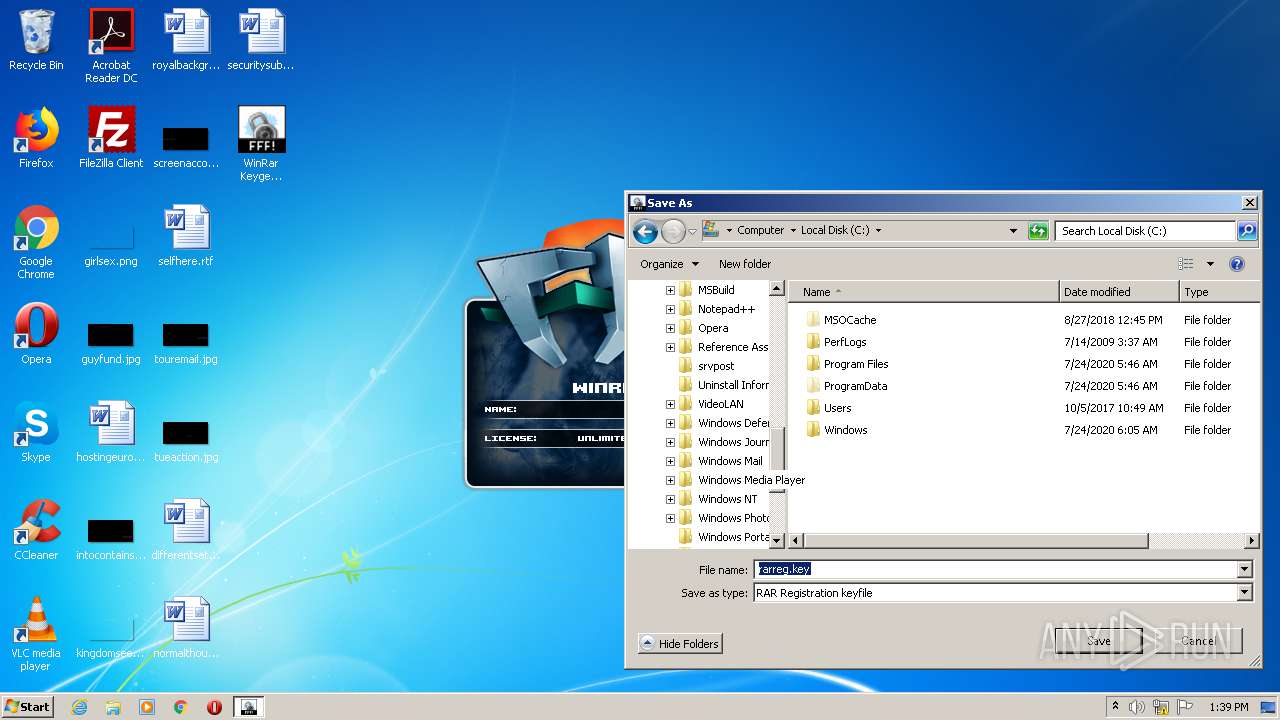1280x720 pixels.
Task: Click the search magnifier icon
Action: point(1246,231)
